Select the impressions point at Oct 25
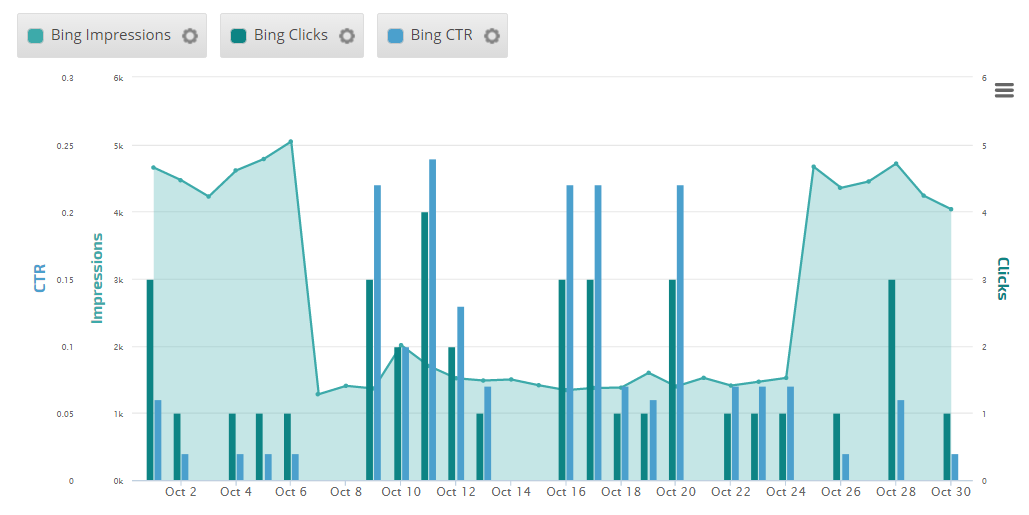The width and height of the screenshot is (1029, 515). 813,167
